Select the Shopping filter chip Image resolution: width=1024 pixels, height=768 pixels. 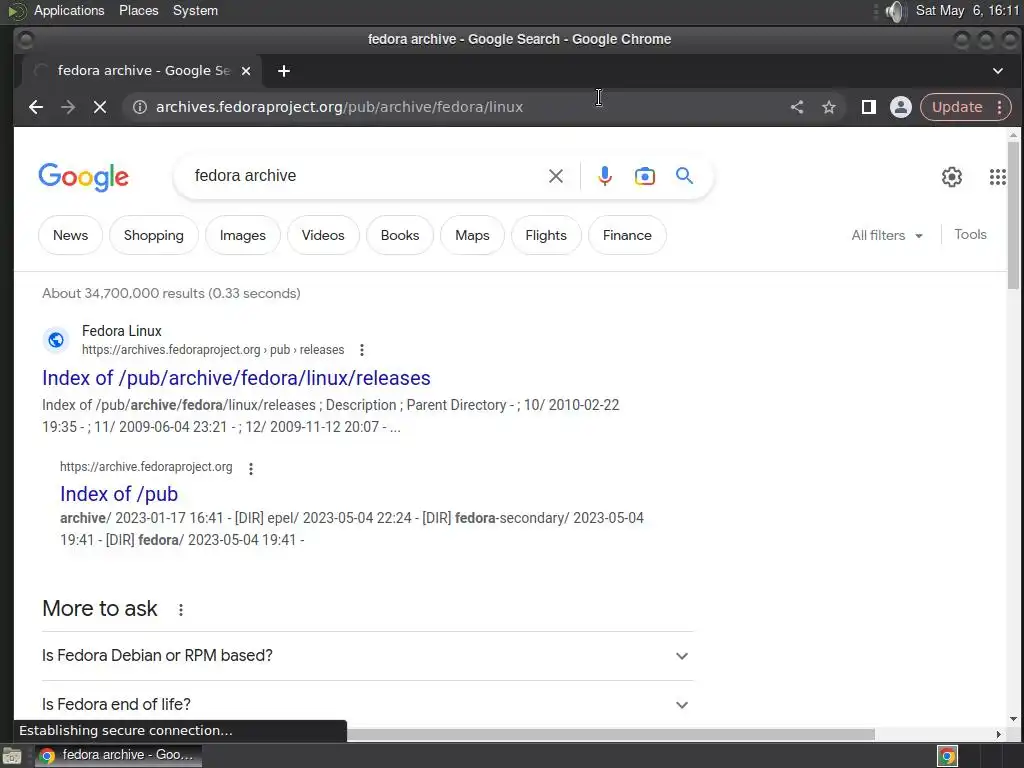click(153, 235)
